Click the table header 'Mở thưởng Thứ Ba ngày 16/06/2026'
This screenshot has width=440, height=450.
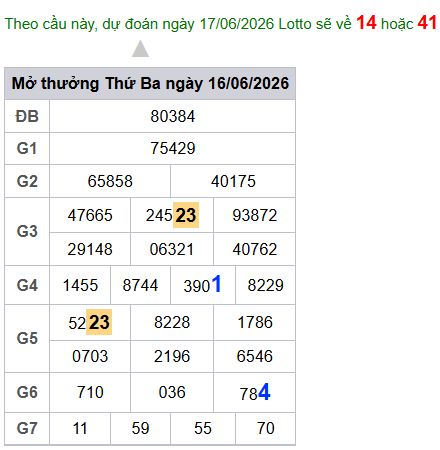[x=150, y=83]
